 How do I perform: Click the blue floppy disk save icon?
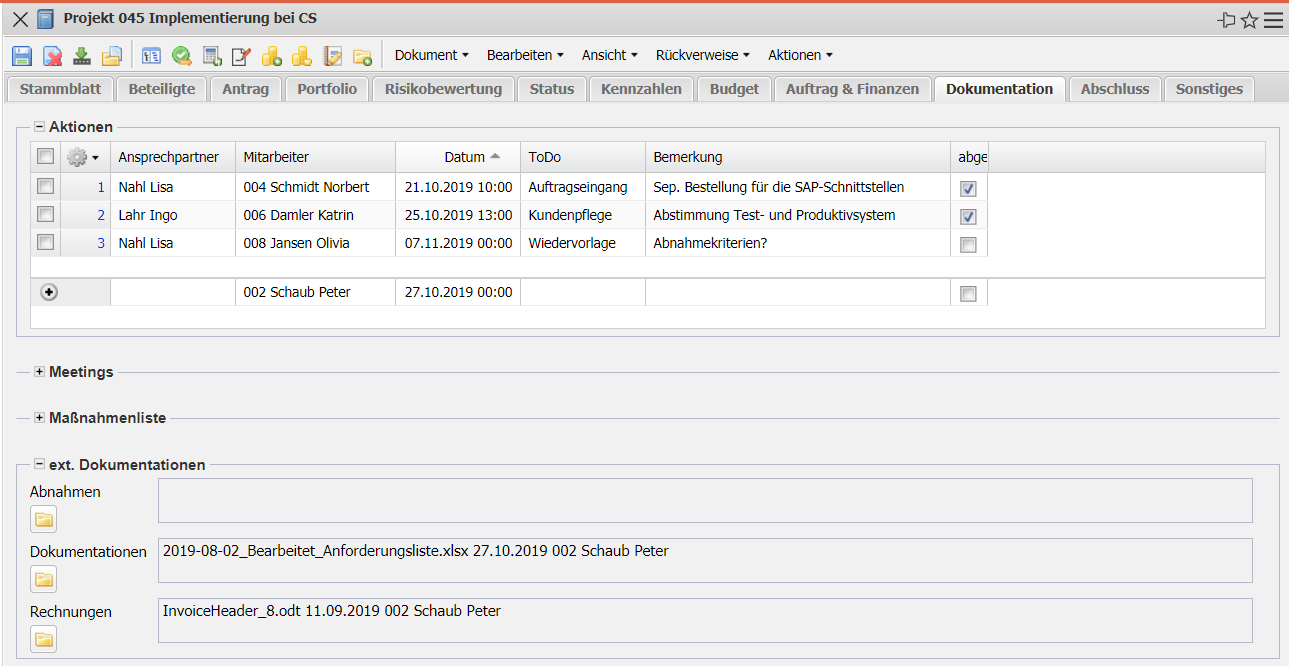22,56
